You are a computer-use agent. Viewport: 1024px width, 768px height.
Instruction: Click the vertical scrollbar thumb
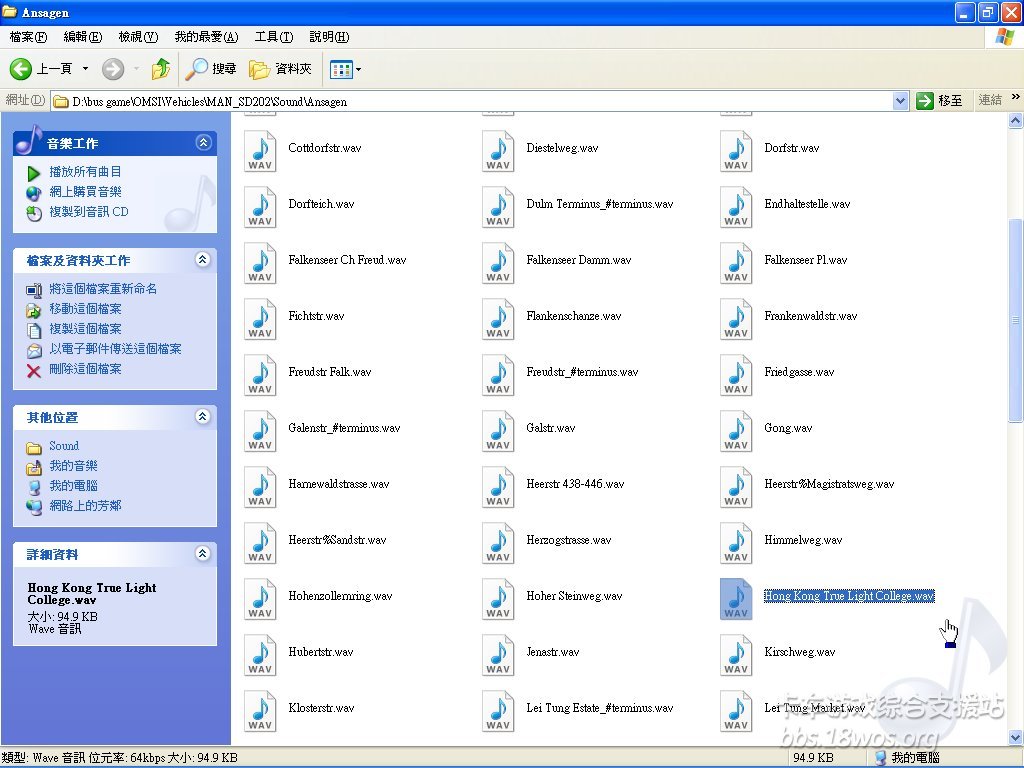[1015, 320]
